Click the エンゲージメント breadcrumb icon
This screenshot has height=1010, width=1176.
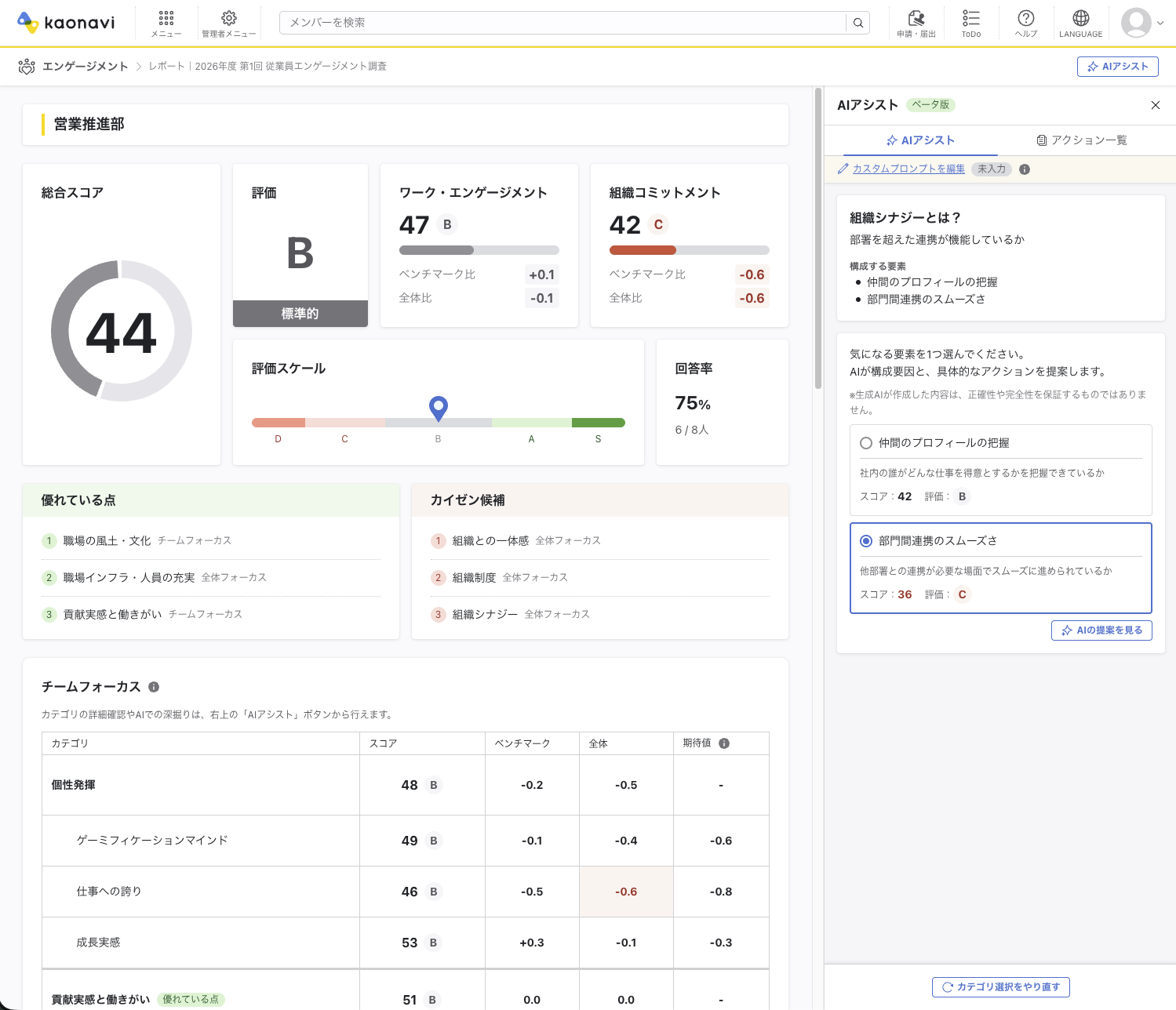pyautogui.click(x=27, y=67)
